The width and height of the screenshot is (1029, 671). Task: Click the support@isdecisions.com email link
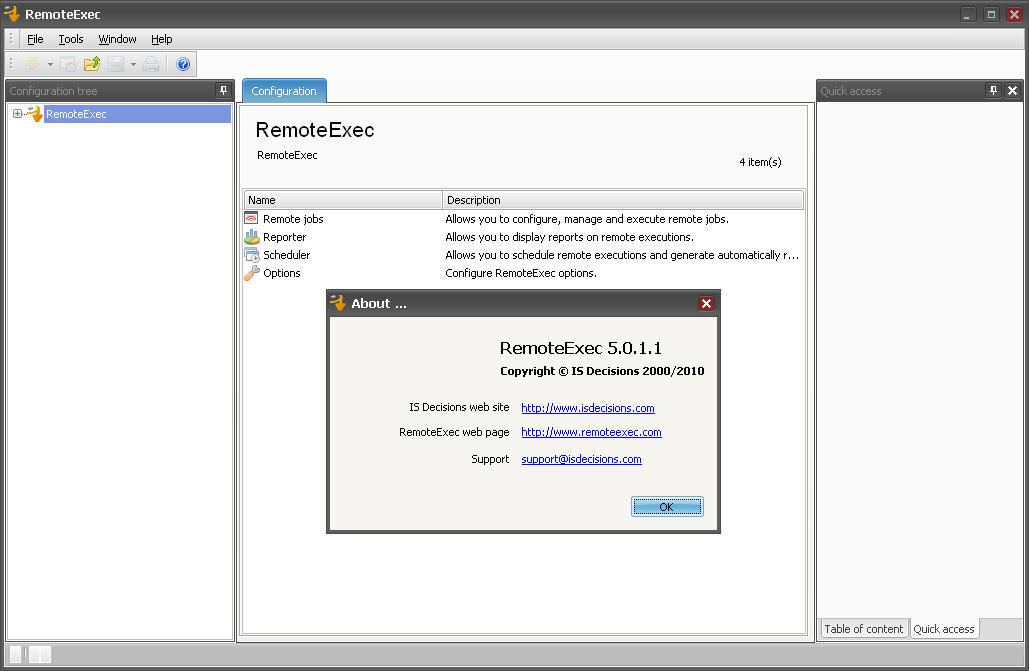pyautogui.click(x=581, y=459)
